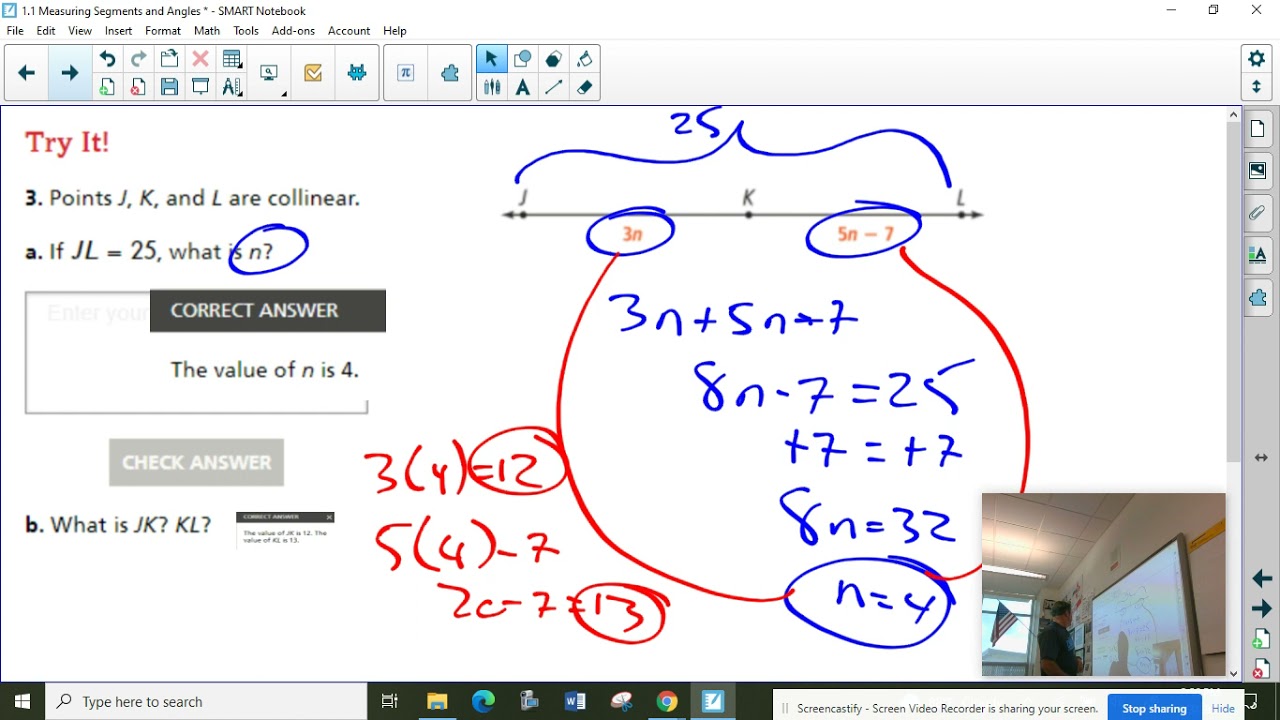
Task: Open the Add-ons puzzle tab in sidebar
Action: 1258,298
